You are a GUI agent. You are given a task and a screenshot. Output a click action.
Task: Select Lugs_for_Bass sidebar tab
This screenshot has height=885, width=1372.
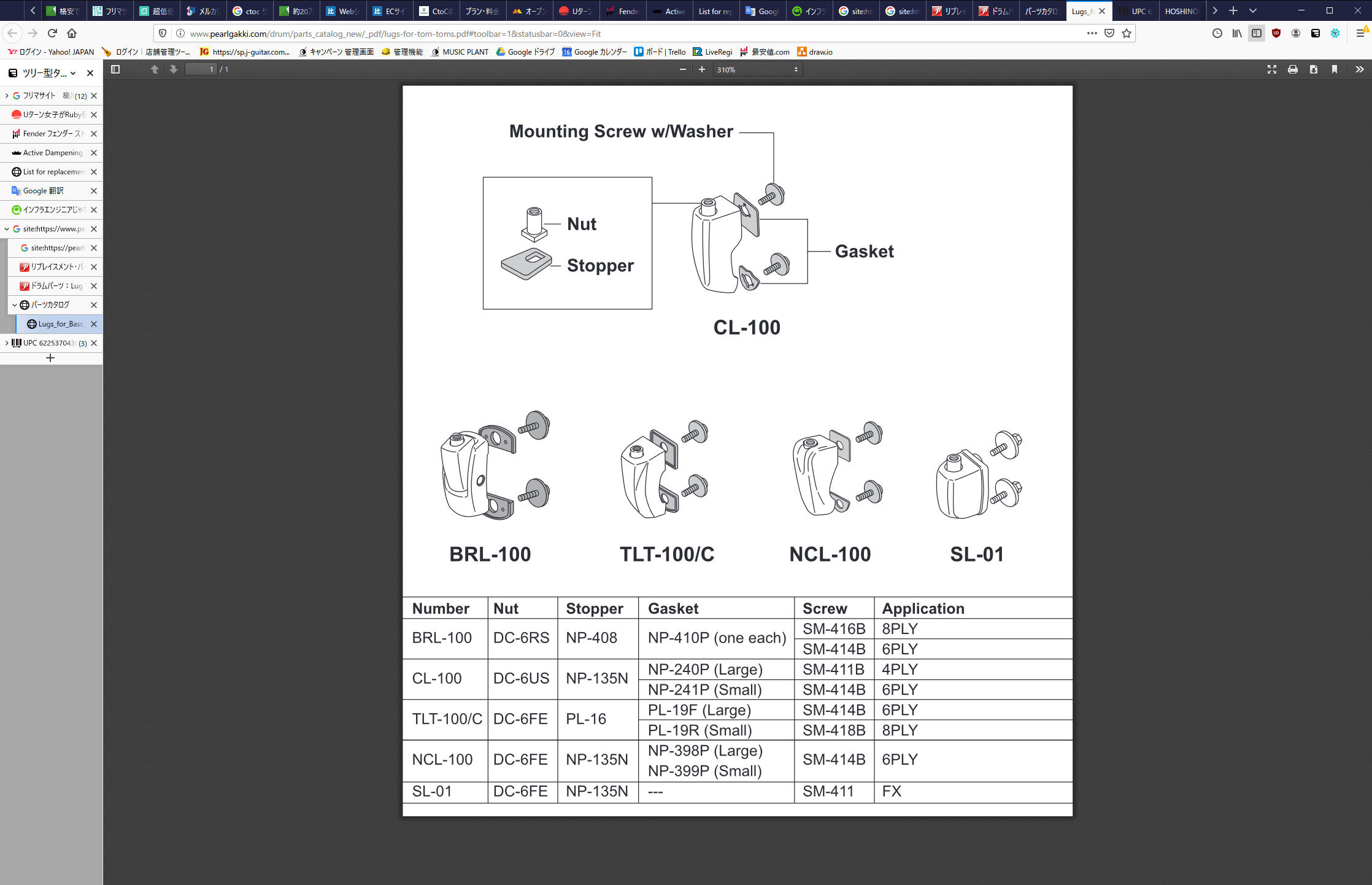(x=58, y=324)
